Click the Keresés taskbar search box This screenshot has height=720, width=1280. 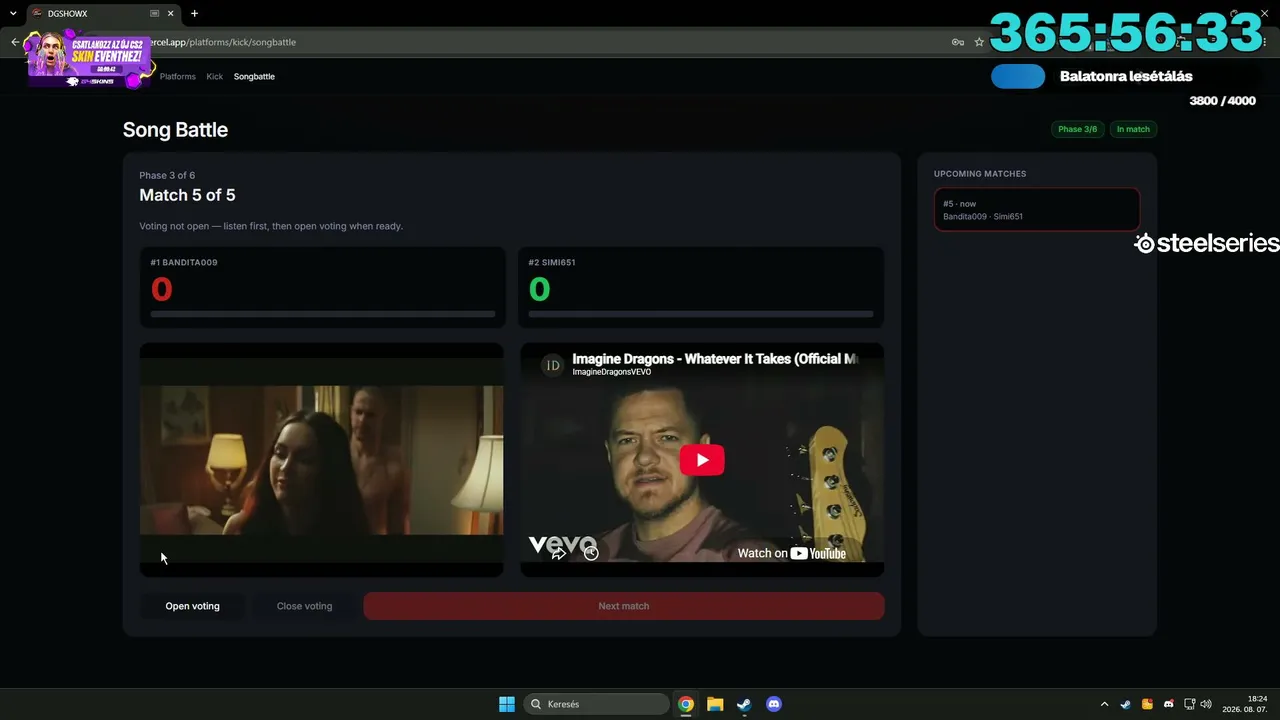click(597, 704)
